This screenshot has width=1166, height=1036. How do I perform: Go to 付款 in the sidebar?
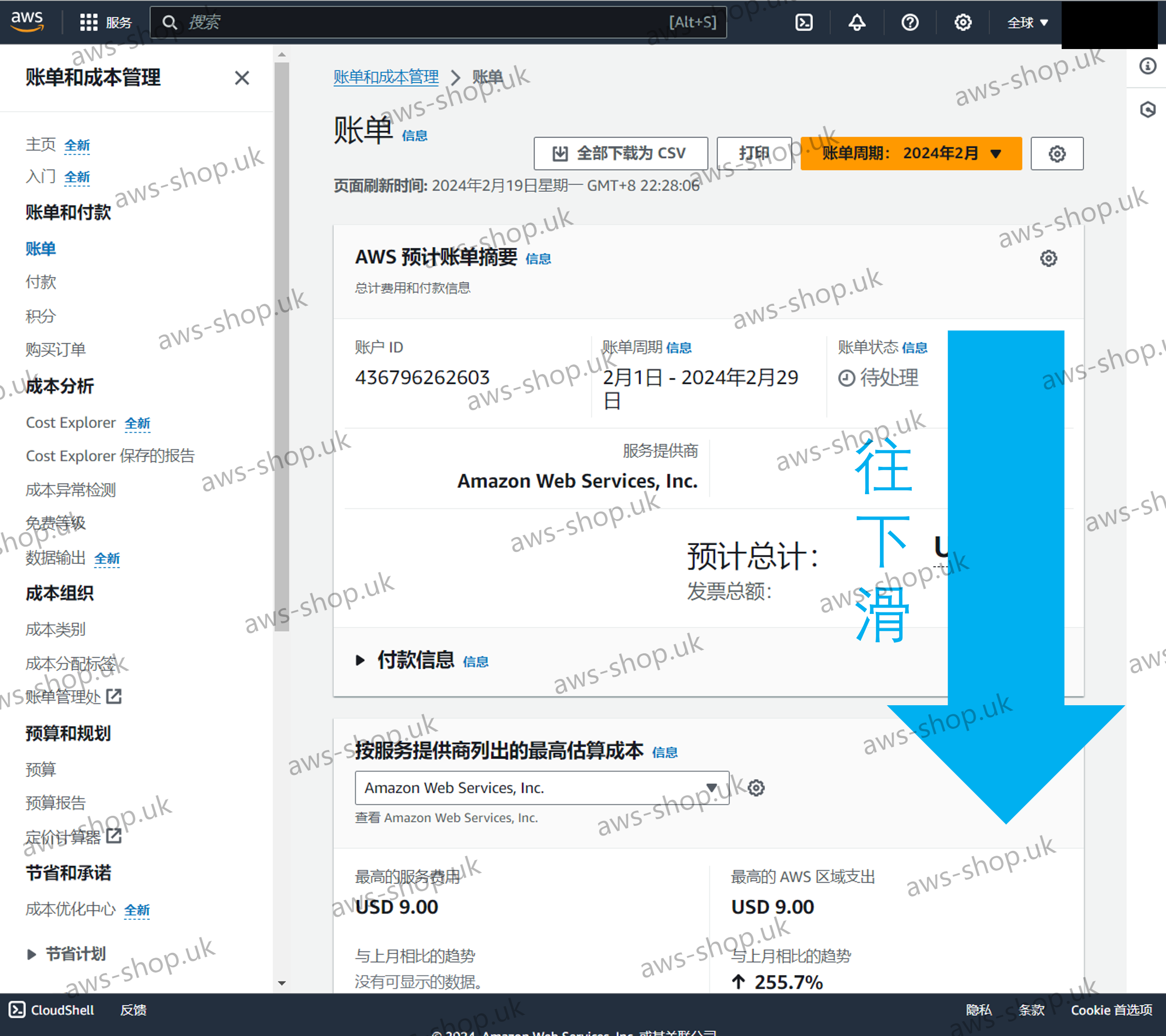tap(40, 282)
